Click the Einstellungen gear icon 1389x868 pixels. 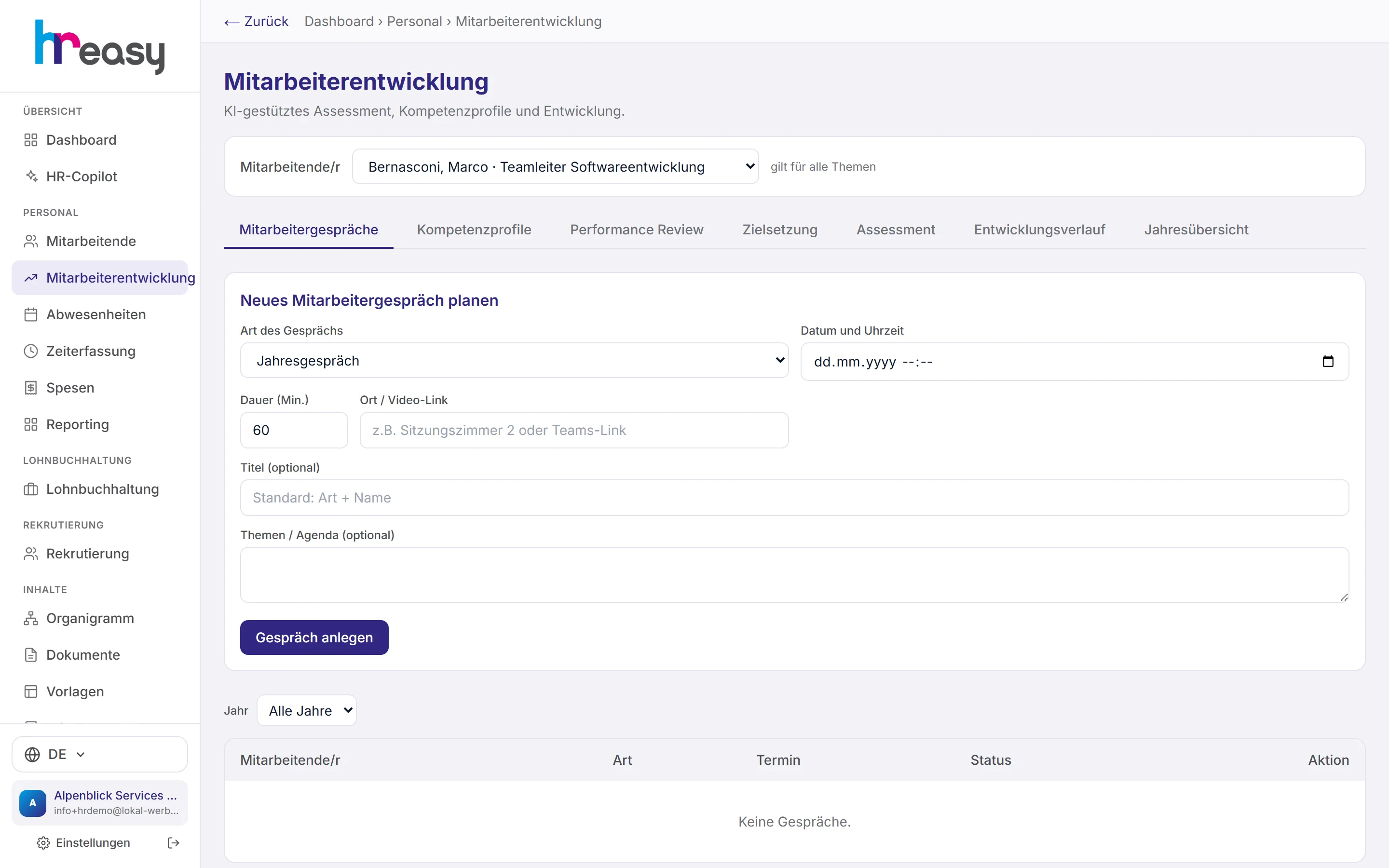click(x=43, y=843)
